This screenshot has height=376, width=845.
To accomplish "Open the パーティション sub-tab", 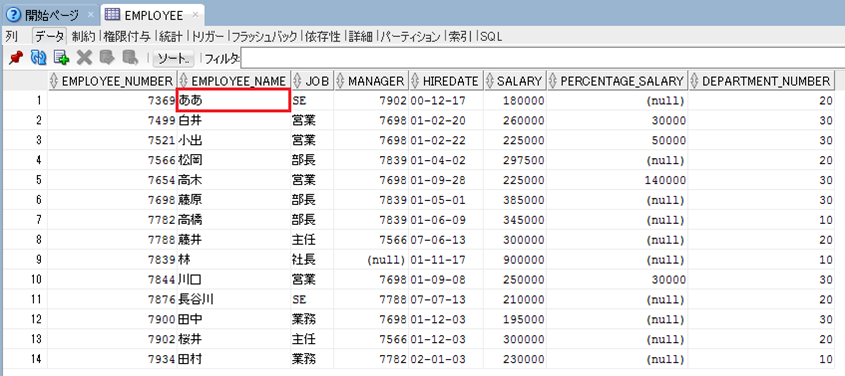I will 411,37.
